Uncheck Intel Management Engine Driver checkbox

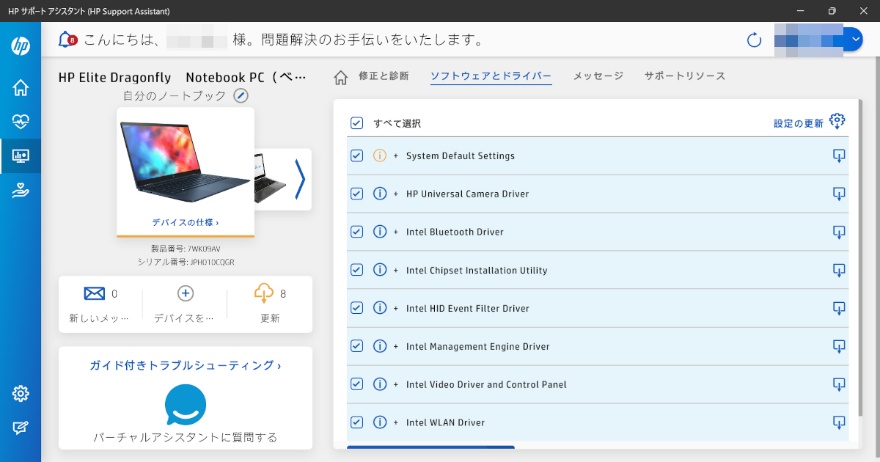(x=356, y=346)
